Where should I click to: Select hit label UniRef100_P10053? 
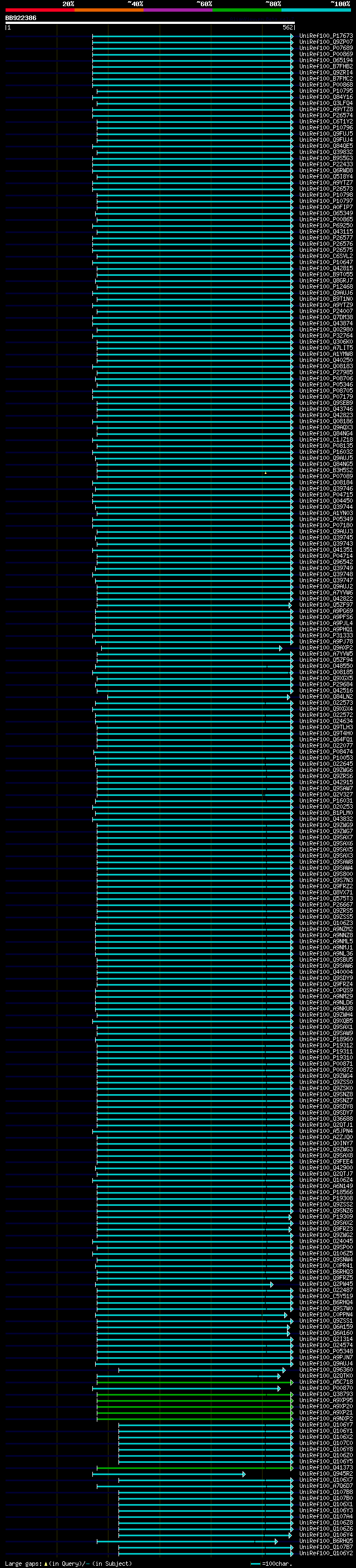(x=325, y=758)
